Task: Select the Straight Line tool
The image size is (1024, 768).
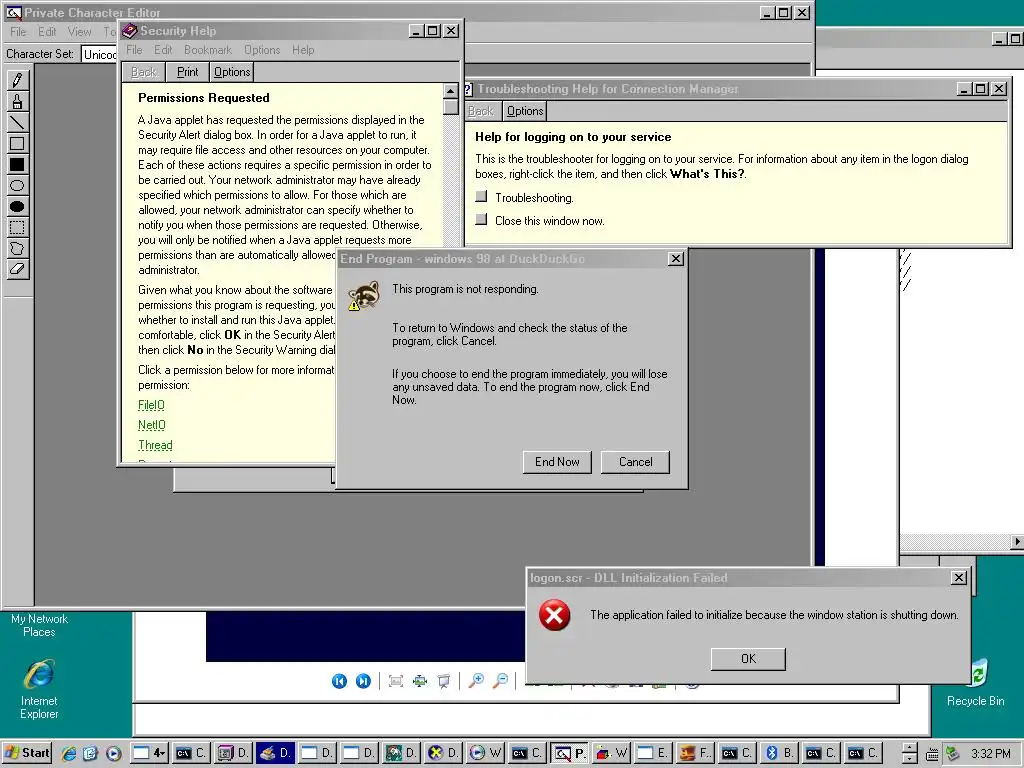Action: pos(17,122)
